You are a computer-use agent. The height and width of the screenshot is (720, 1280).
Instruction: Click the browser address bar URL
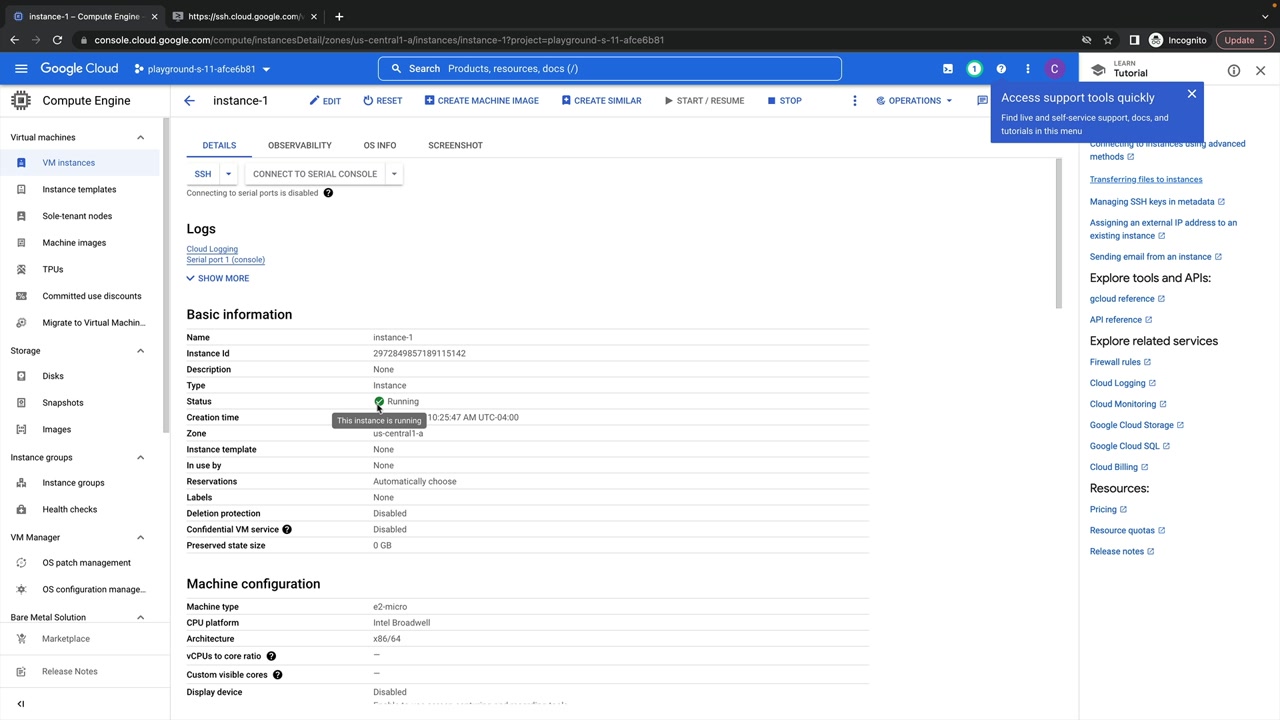tap(379, 40)
